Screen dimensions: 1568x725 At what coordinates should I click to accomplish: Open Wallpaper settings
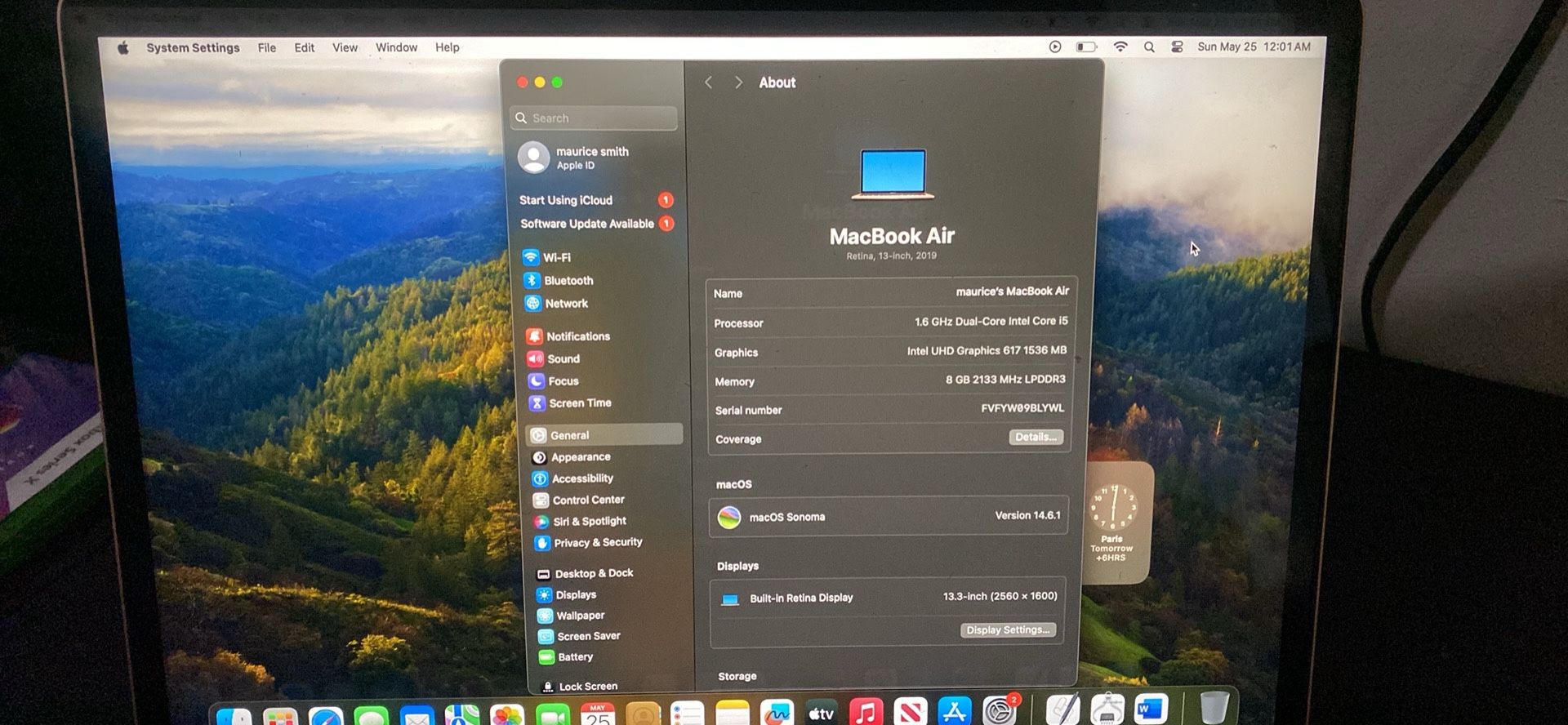pos(572,616)
